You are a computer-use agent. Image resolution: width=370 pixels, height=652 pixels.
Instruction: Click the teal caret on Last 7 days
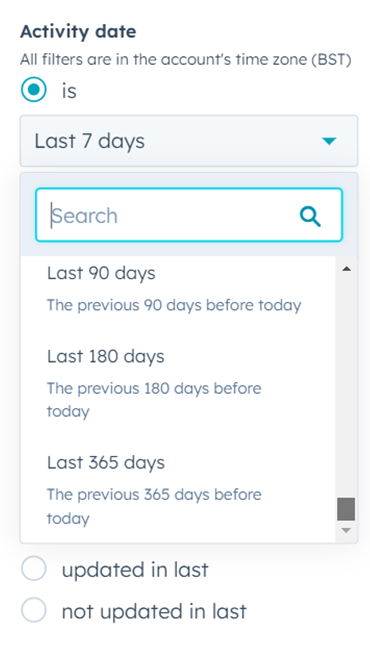(329, 141)
